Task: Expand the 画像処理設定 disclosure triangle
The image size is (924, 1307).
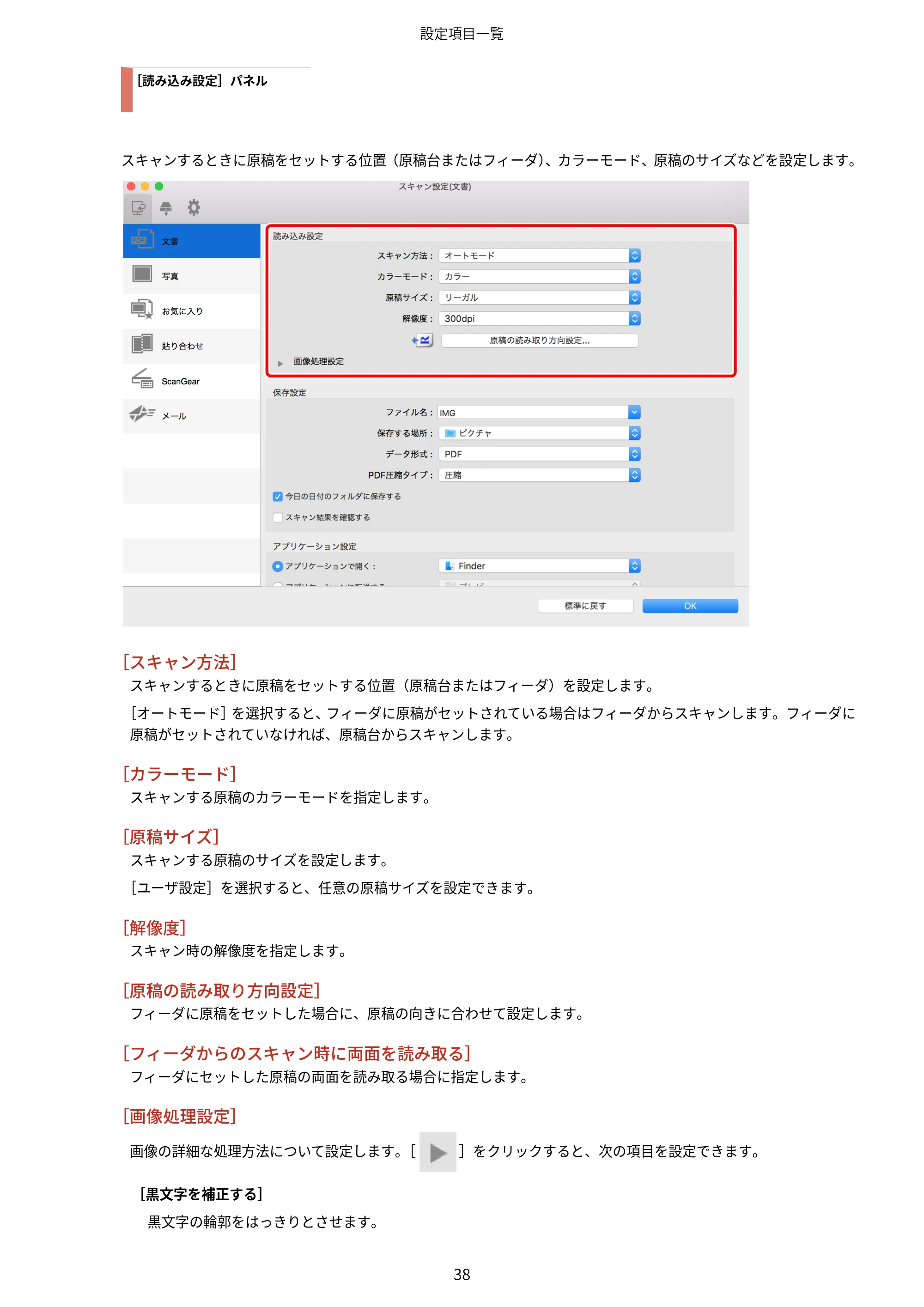Action: (280, 363)
